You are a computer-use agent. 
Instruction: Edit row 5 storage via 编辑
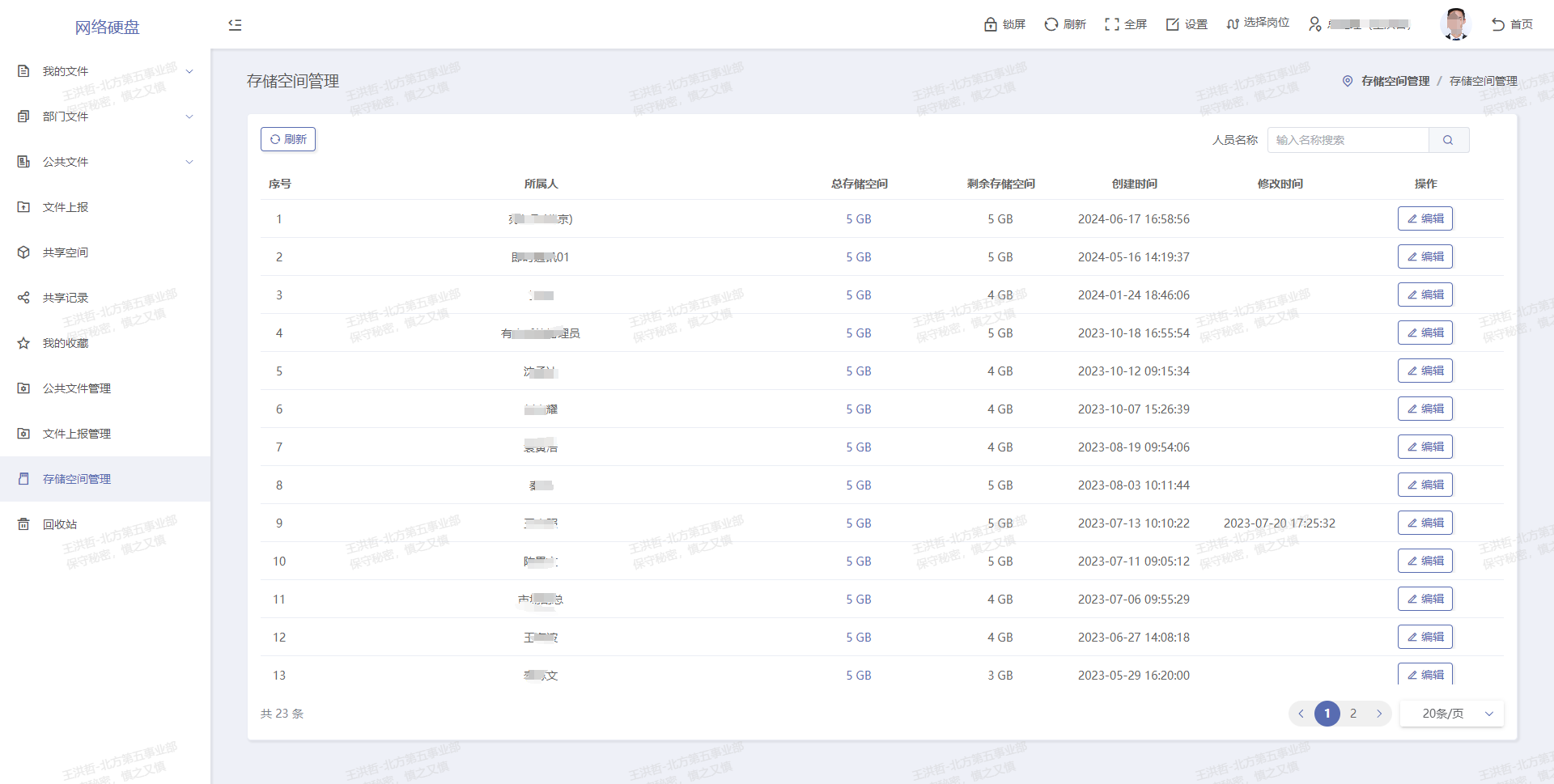pyautogui.click(x=1424, y=371)
